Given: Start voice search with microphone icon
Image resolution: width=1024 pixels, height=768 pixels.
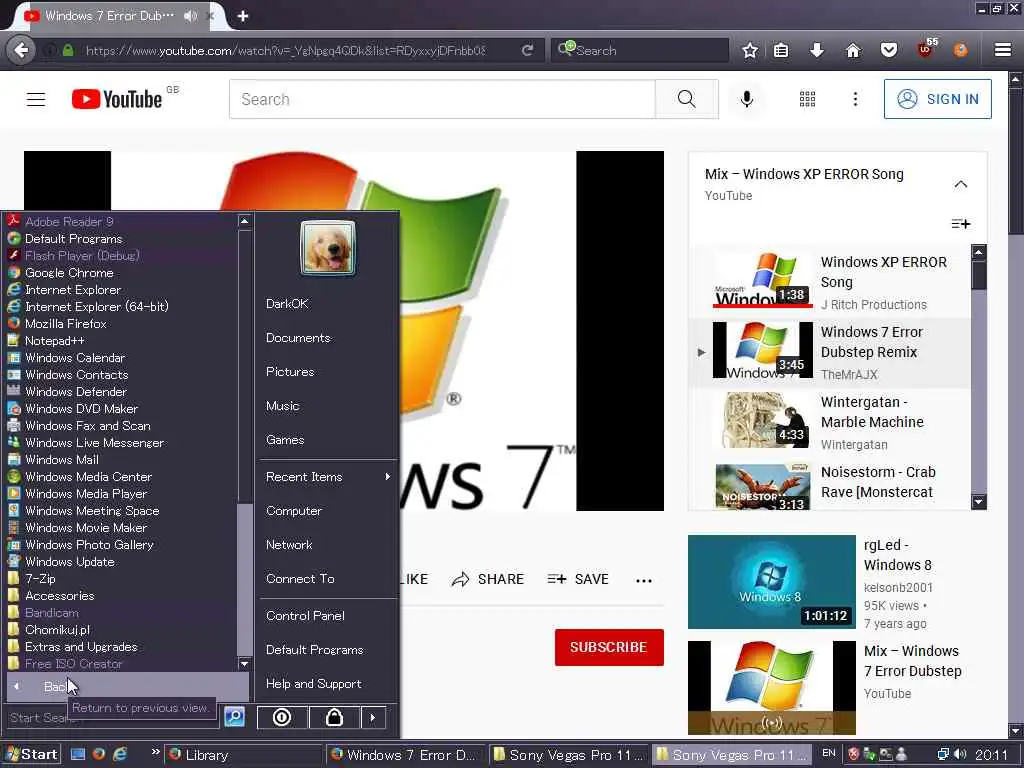Looking at the screenshot, I should [x=746, y=99].
